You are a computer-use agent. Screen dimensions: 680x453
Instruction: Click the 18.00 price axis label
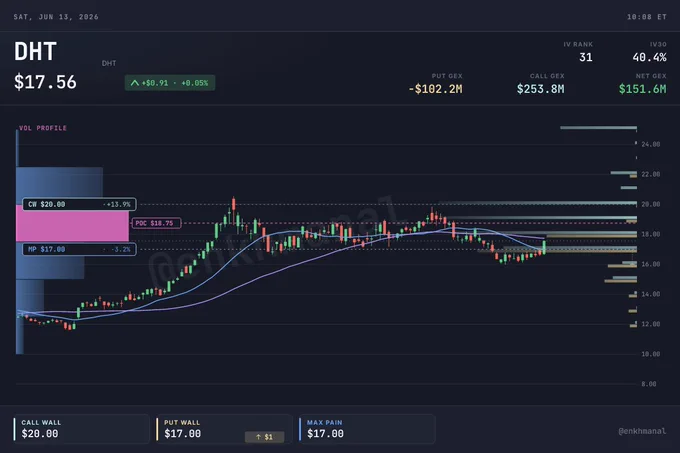651,234
